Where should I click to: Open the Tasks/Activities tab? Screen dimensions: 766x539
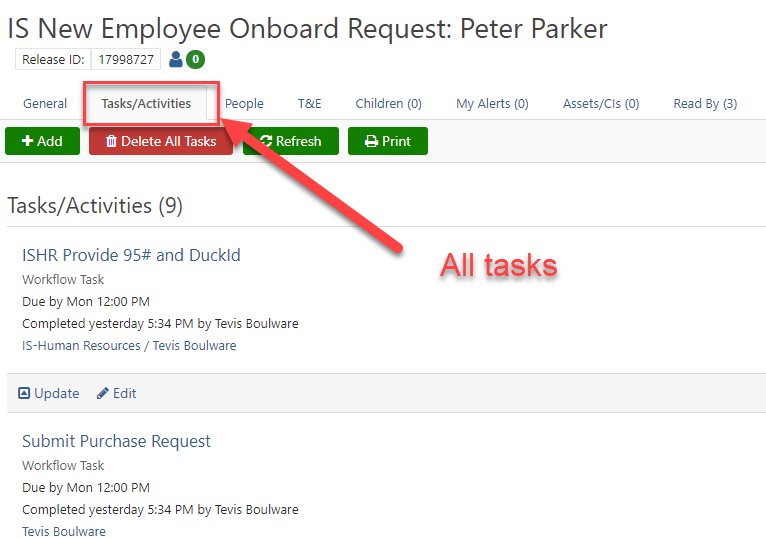point(146,104)
